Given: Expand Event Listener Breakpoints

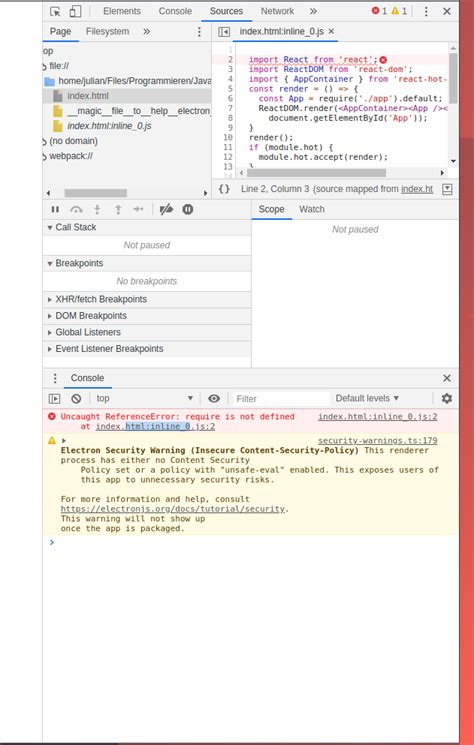Looking at the screenshot, I should (147, 349).
